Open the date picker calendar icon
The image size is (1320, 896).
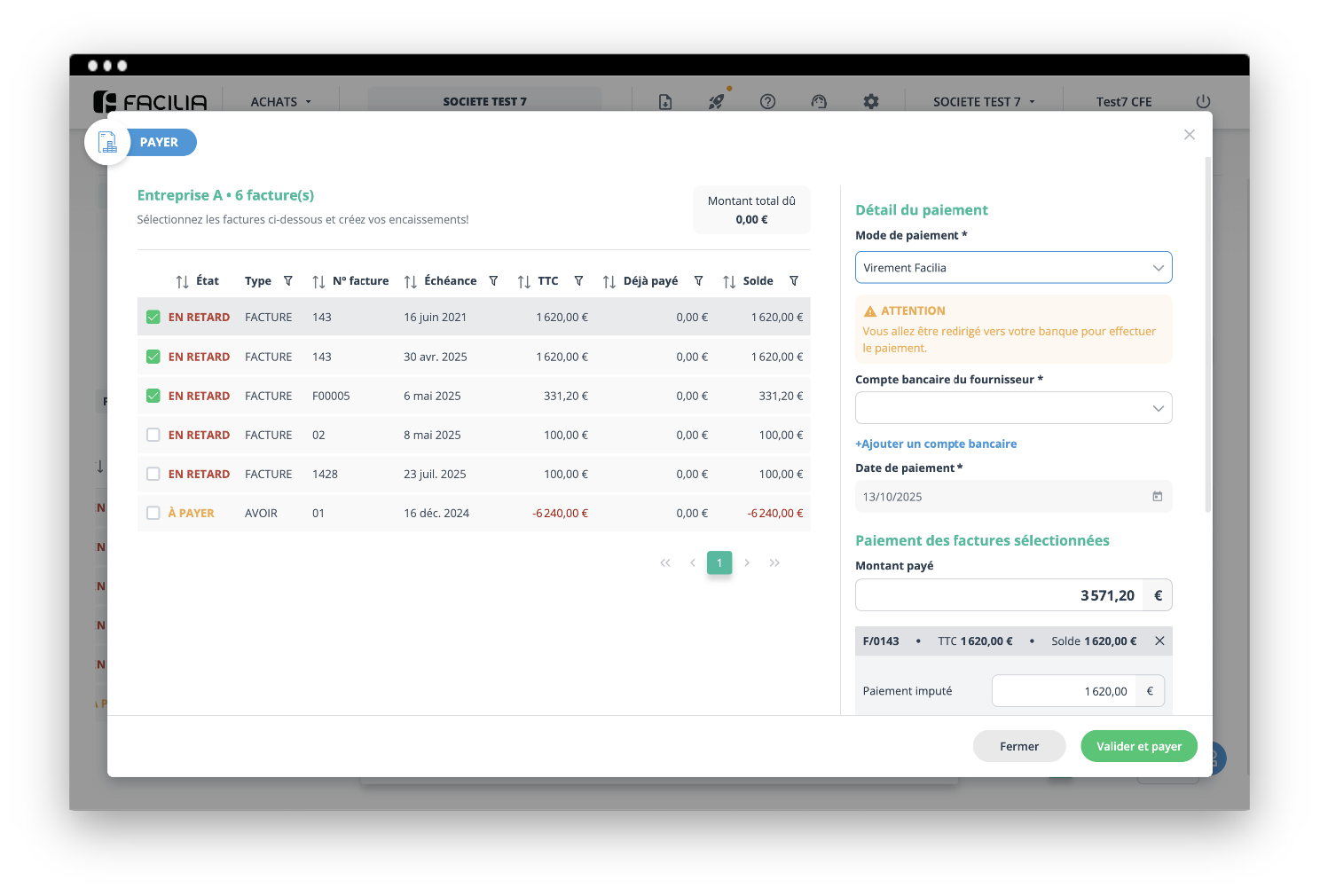click(x=1157, y=497)
